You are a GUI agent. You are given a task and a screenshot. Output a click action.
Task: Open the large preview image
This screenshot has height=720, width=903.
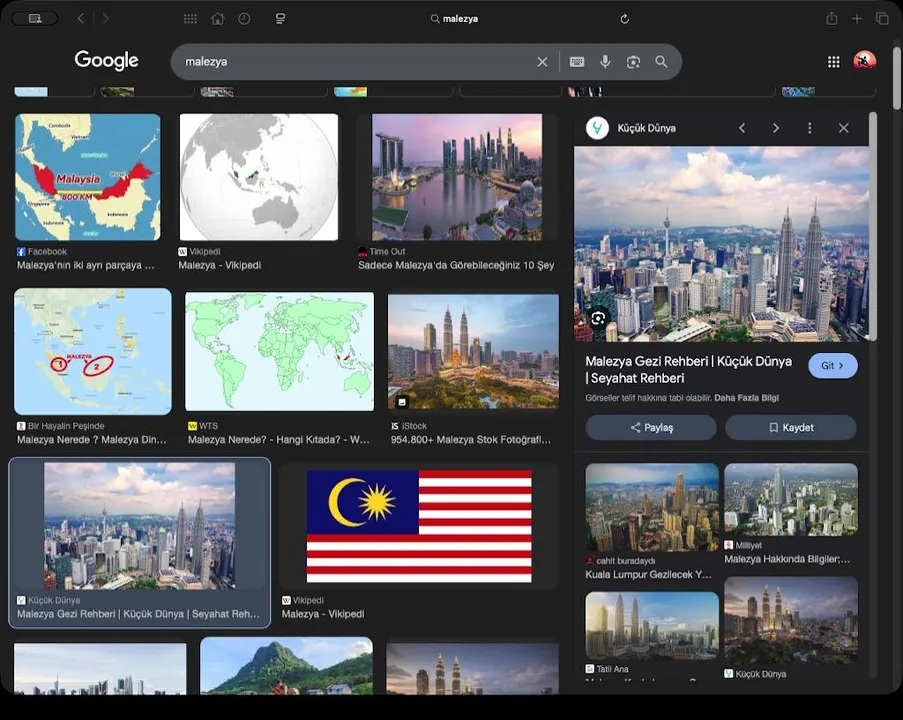pyautogui.click(x=722, y=244)
